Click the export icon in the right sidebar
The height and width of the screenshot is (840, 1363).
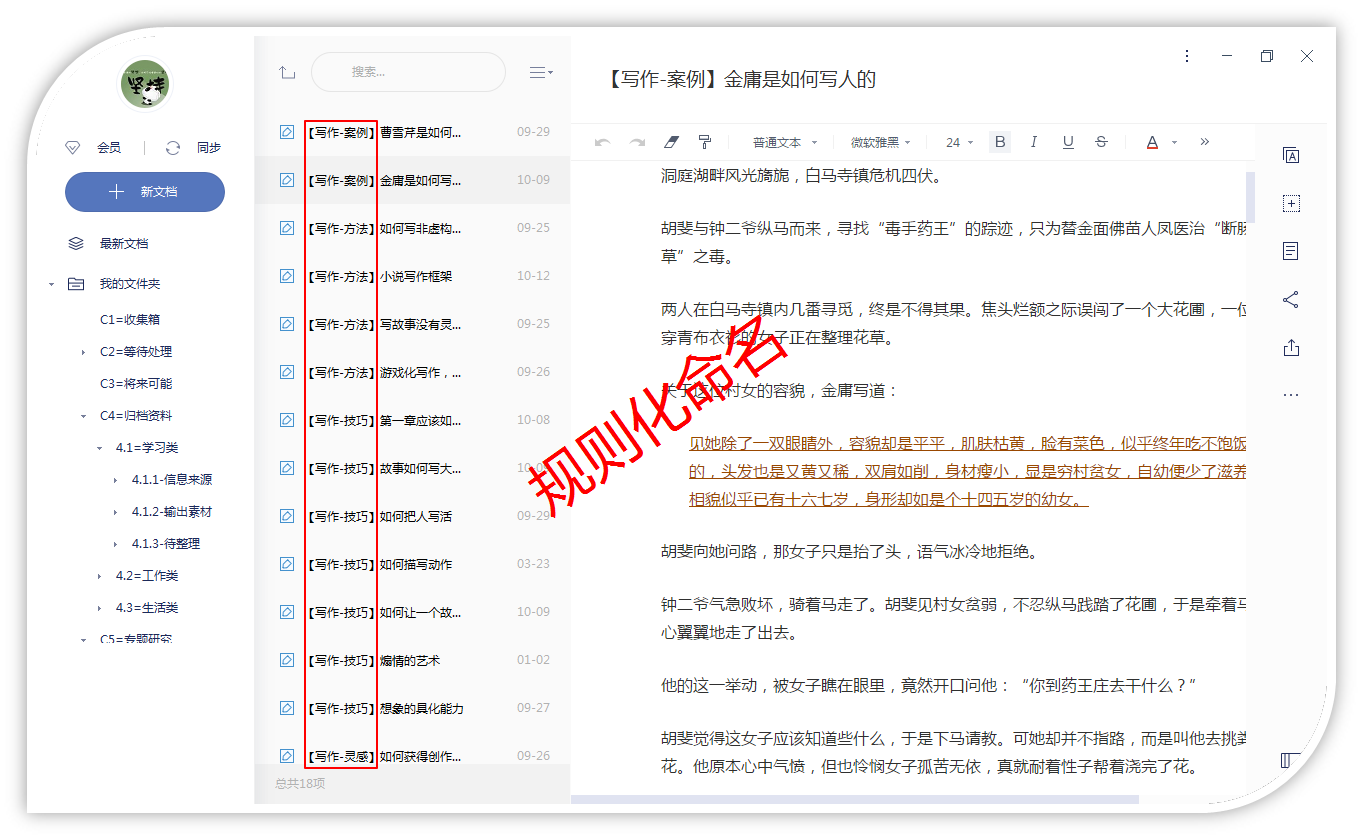click(x=1291, y=347)
